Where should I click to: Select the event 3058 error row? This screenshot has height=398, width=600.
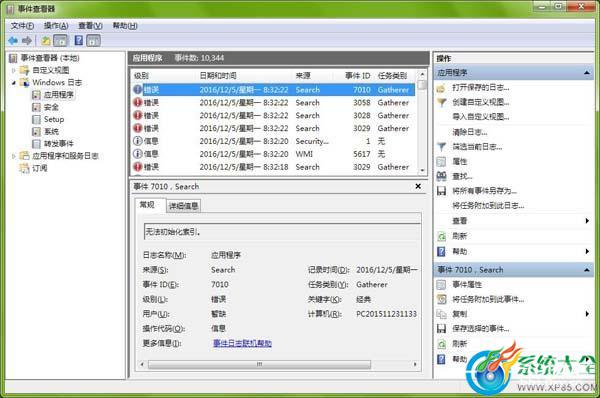coord(273,103)
